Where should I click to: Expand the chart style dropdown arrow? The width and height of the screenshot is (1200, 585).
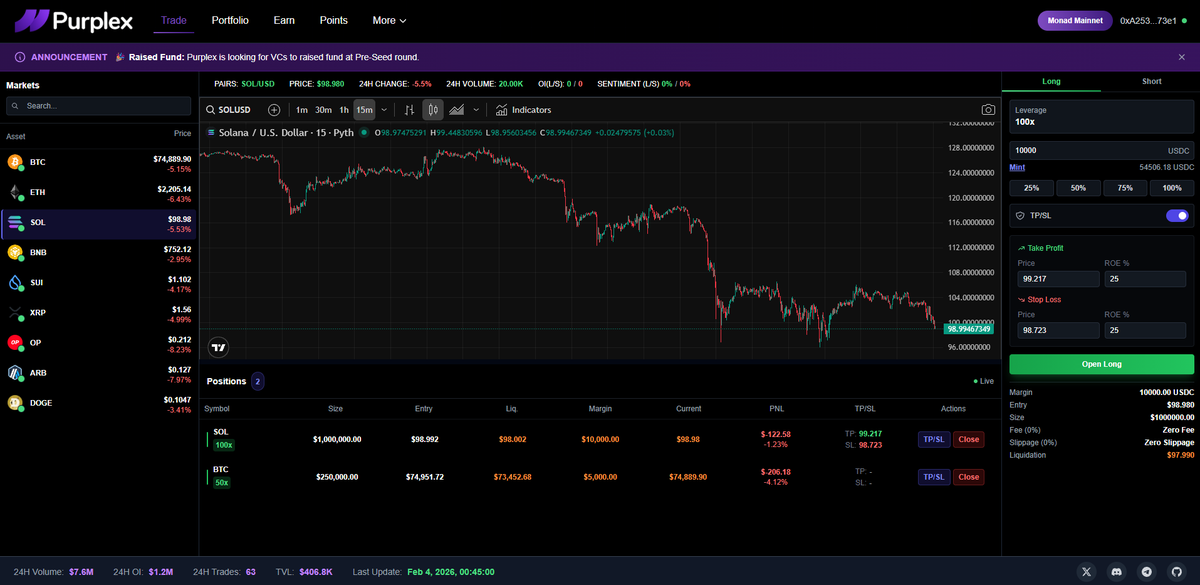(476, 110)
